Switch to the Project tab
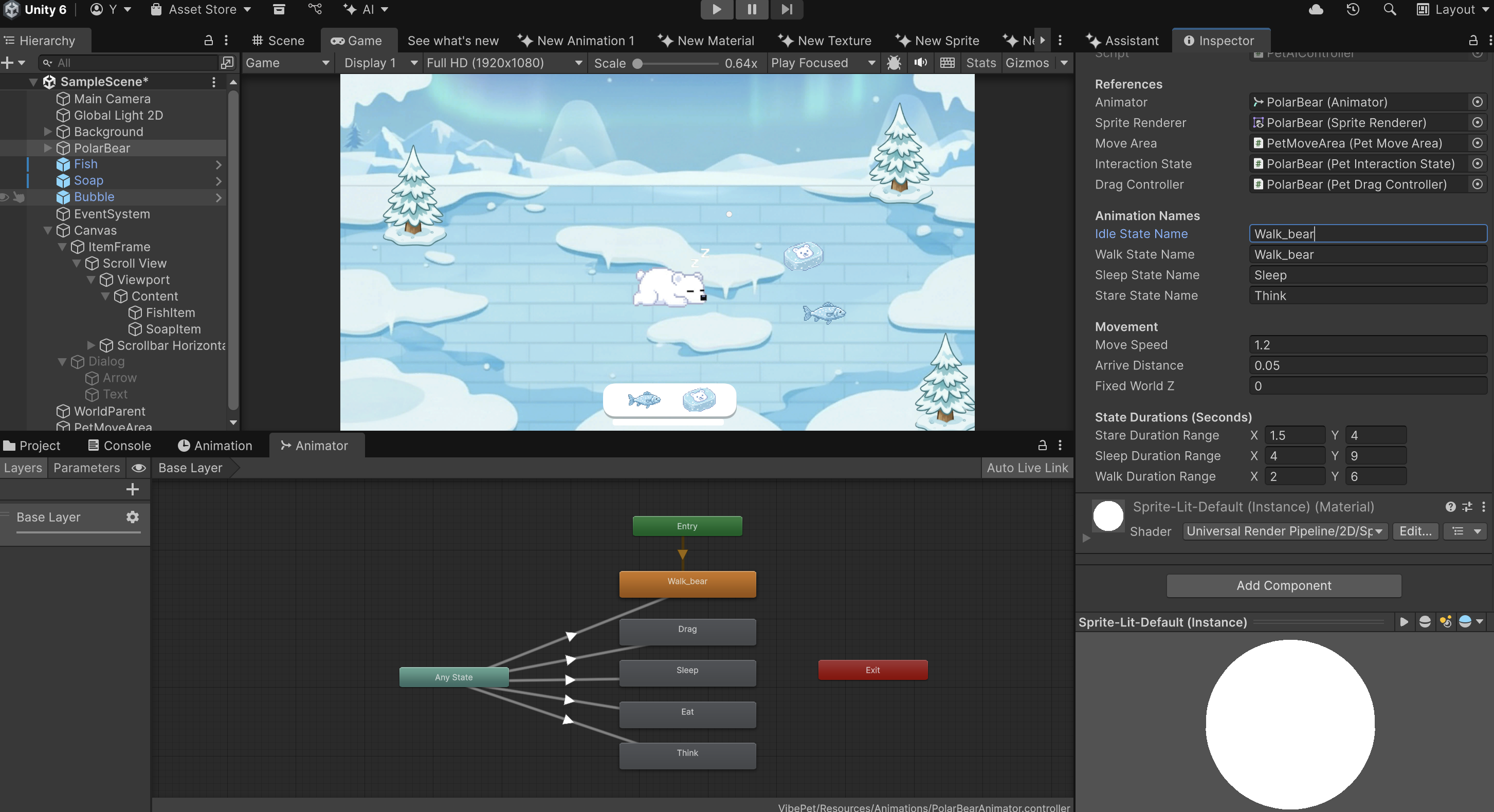The height and width of the screenshot is (812, 1494). pos(32,445)
